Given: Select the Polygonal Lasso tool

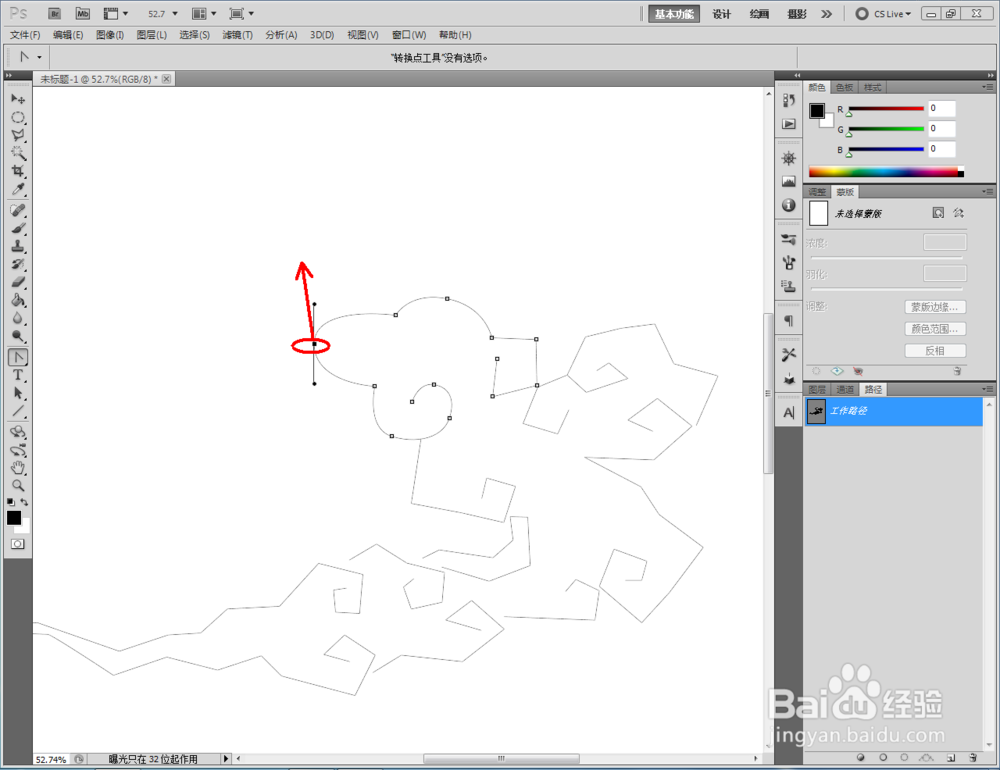Looking at the screenshot, I should [x=18, y=135].
